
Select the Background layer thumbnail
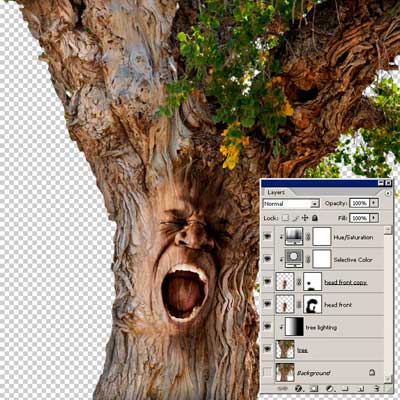point(285,372)
